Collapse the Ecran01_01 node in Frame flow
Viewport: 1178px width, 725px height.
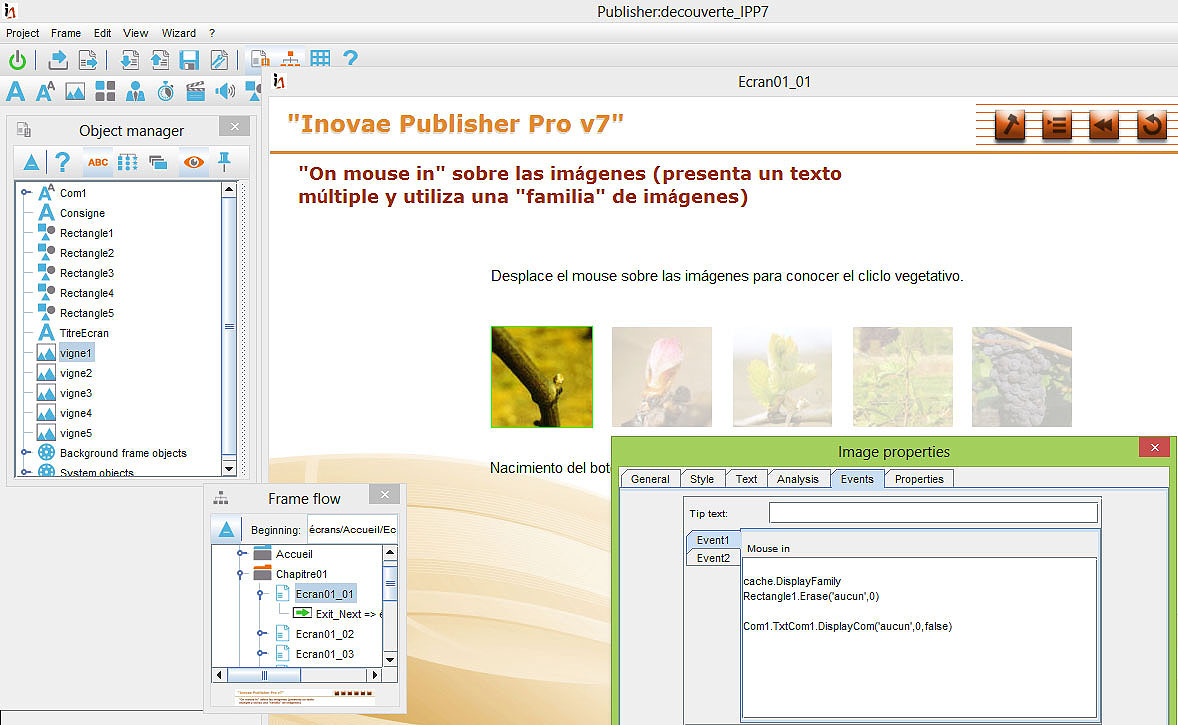pos(261,594)
